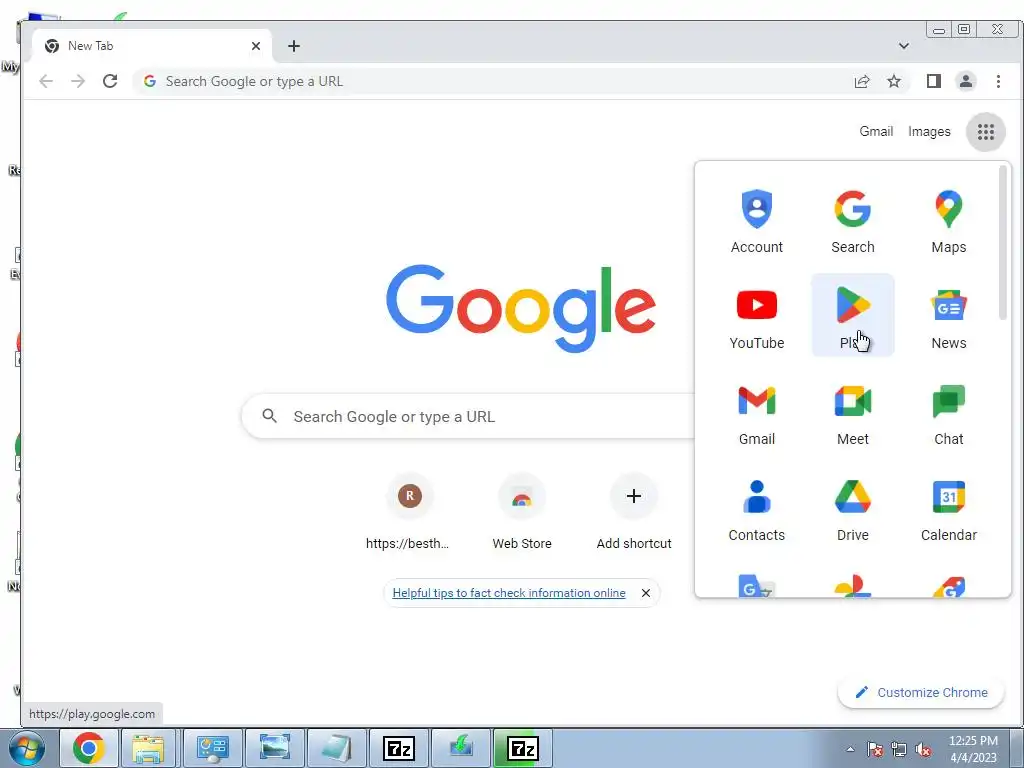Screen dimensions: 1024x768
Task: Go forward to next page
Action: 78,81
